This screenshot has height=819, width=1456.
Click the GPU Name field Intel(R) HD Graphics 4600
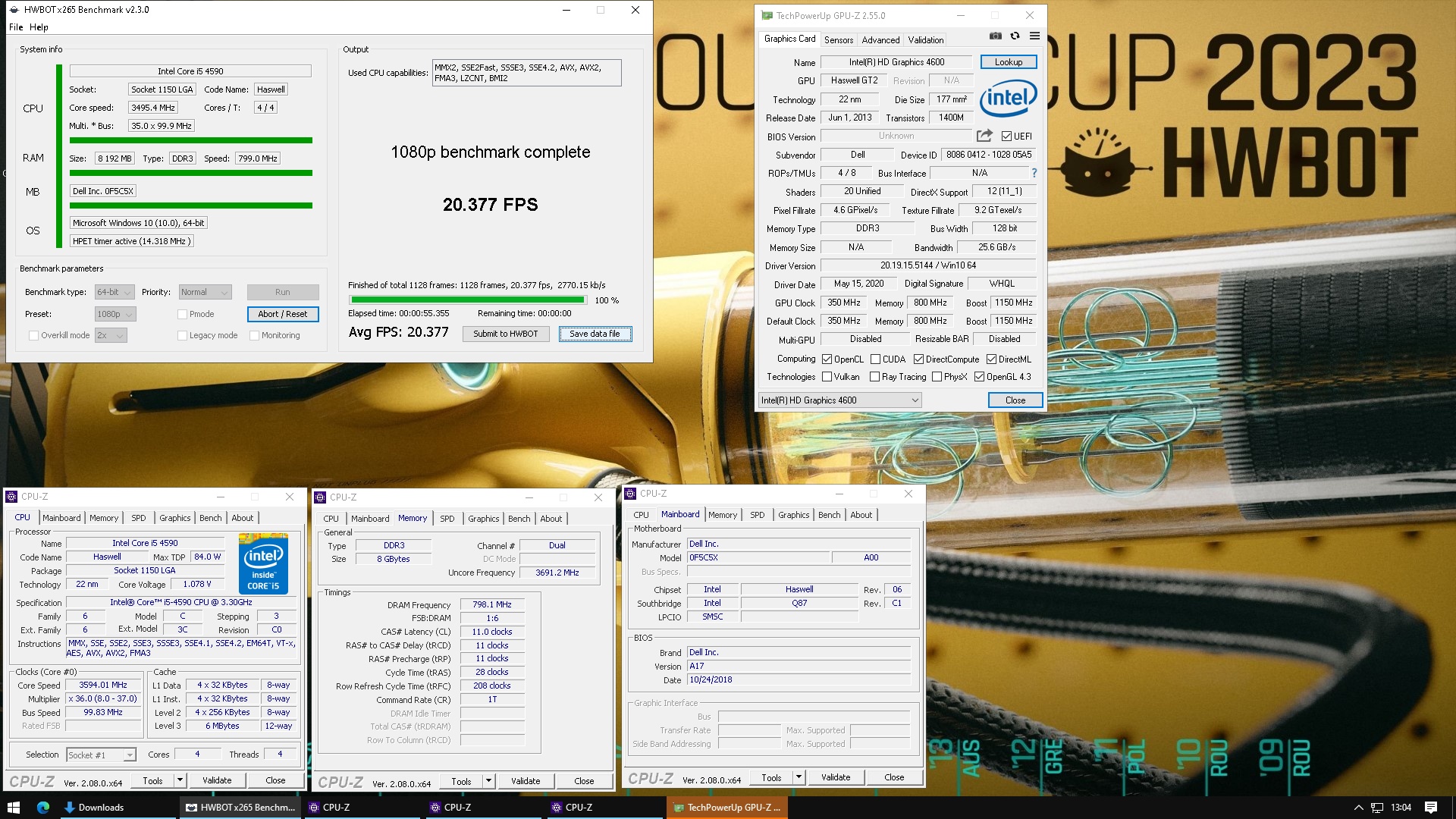pyautogui.click(x=896, y=62)
